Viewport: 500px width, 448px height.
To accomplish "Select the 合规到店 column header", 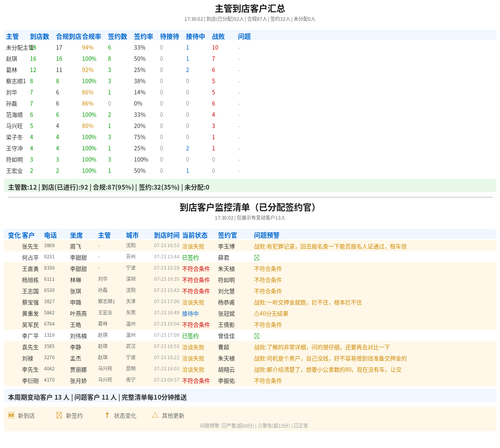I will (x=69, y=36).
